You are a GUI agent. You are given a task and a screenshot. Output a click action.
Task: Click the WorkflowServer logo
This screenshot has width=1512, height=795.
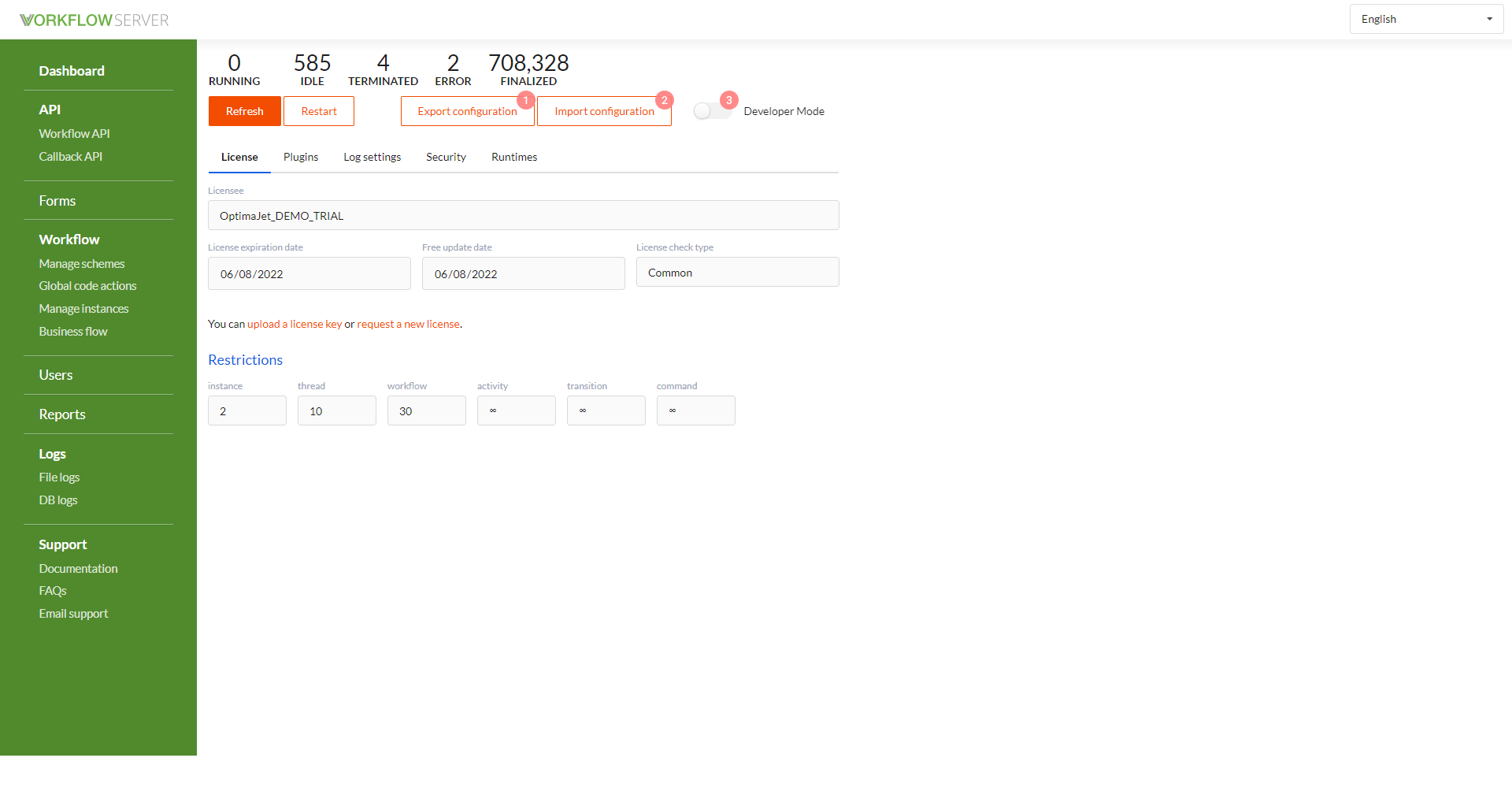94,20
